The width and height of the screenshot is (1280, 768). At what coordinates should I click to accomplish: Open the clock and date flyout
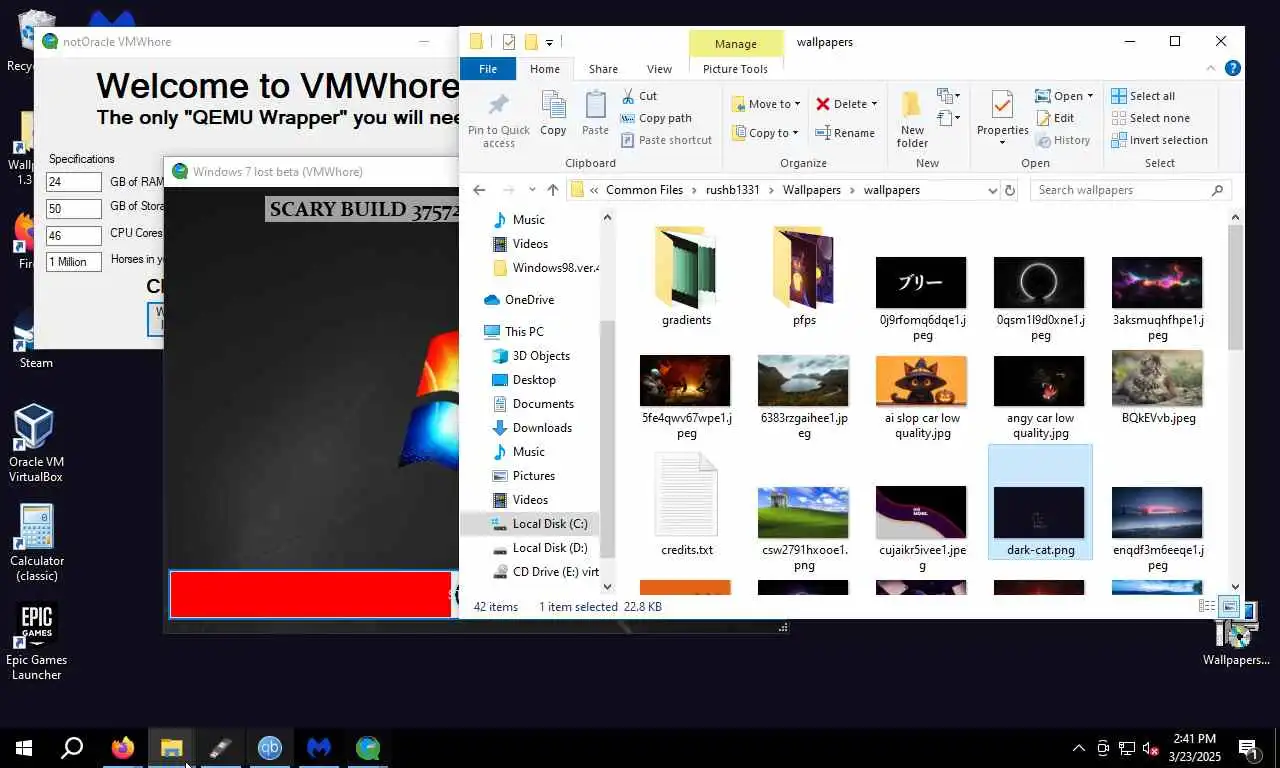[x=1194, y=748]
